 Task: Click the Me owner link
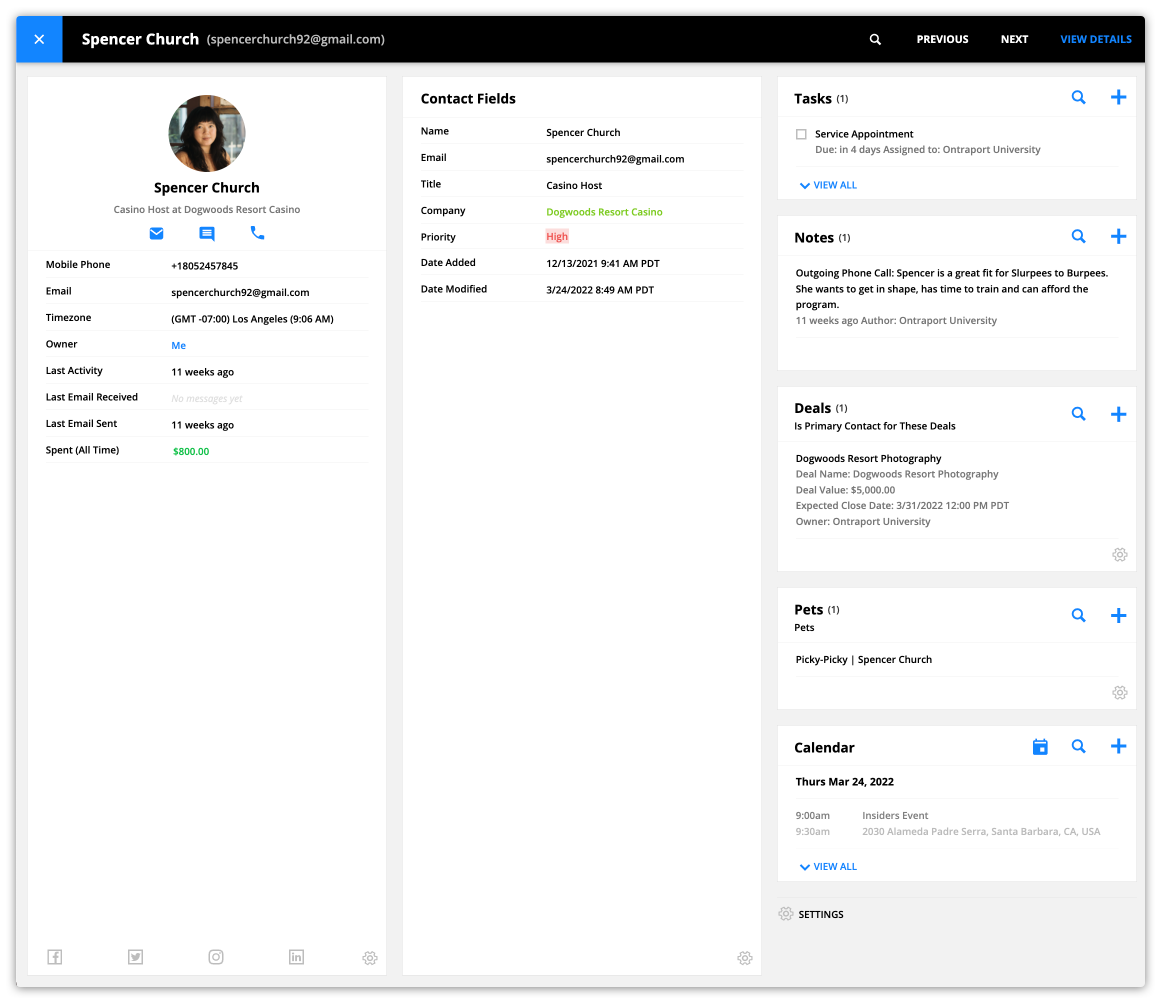[178, 344]
